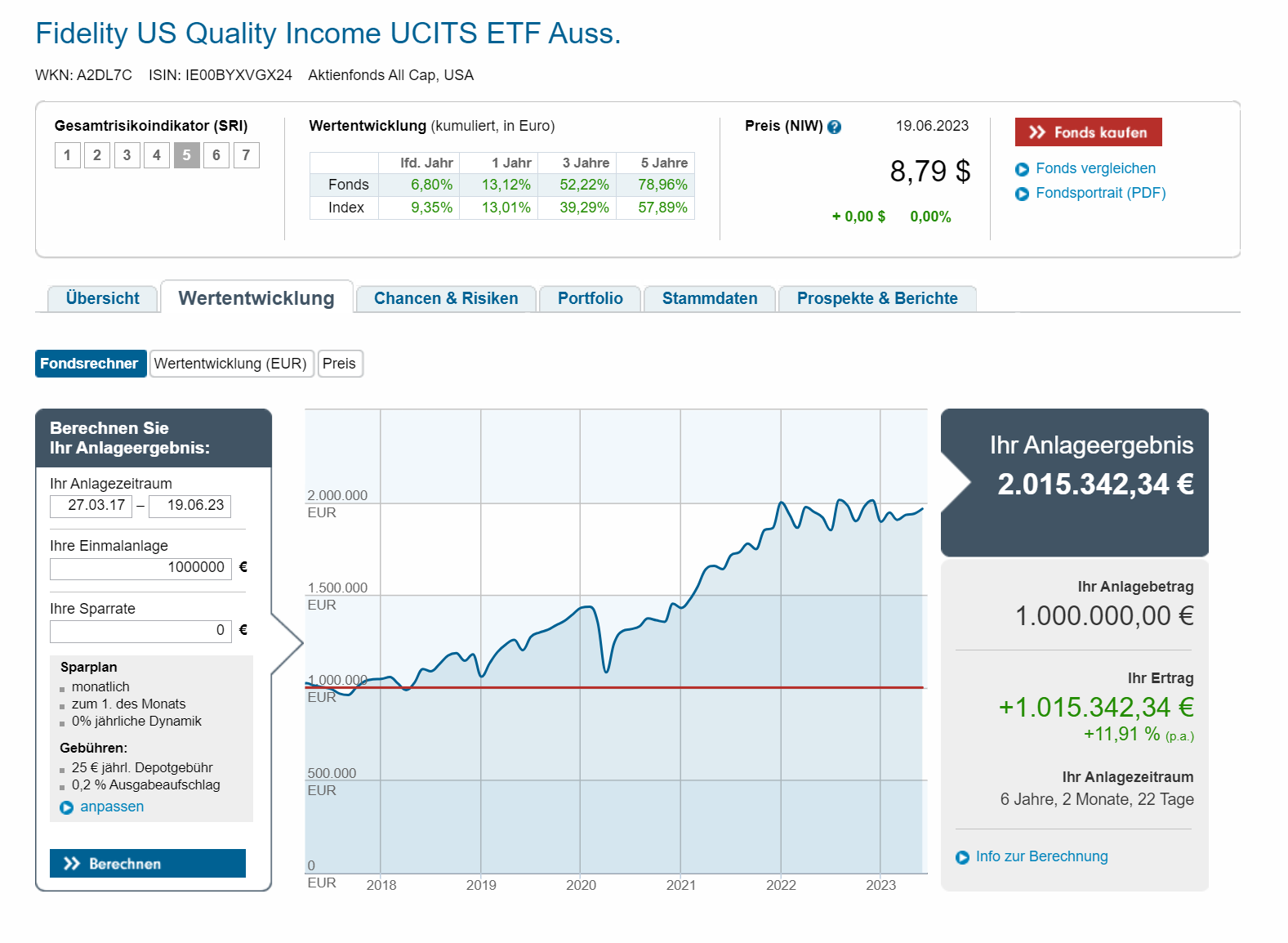This screenshot has height=943, width=1288.
Task: Click the duration 6 Jahre, 2 Monate, 22 Tage
Action: click(1097, 799)
